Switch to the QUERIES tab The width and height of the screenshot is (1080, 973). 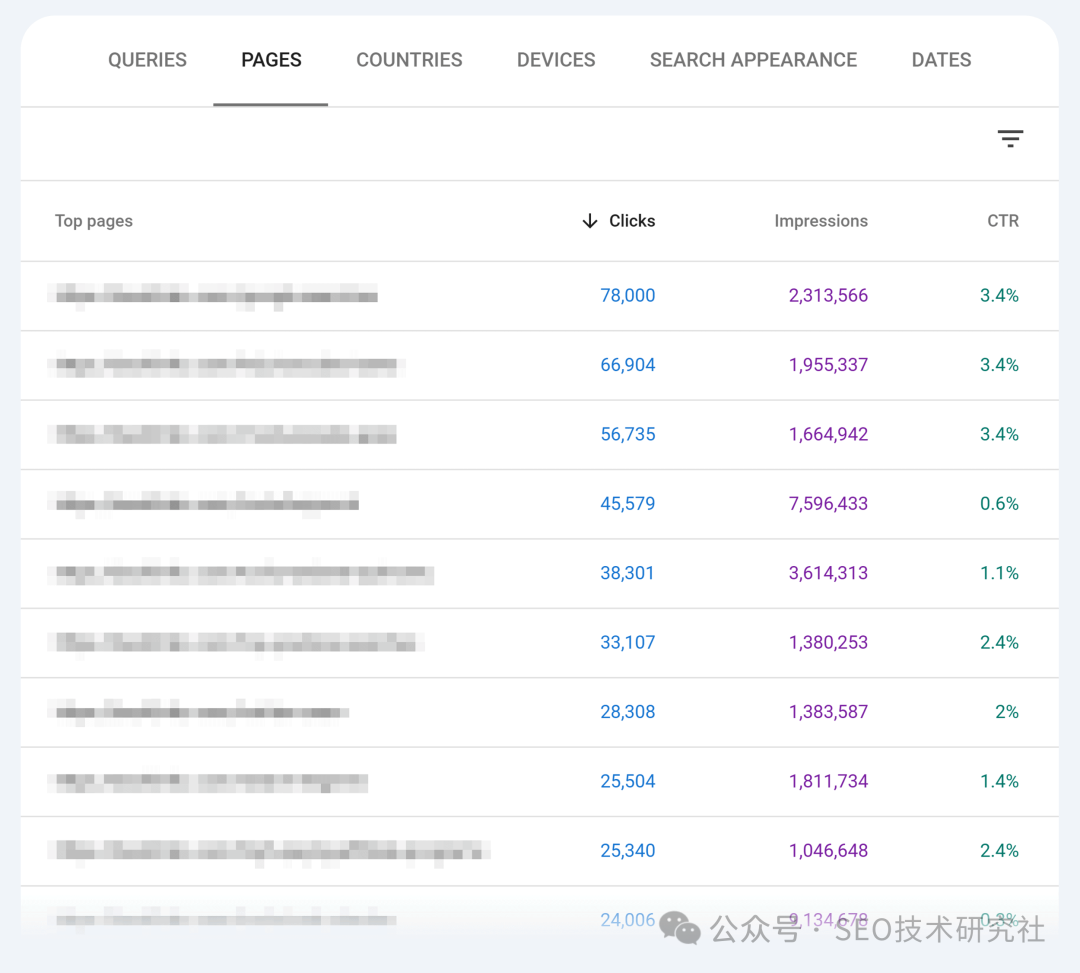click(x=147, y=60)
